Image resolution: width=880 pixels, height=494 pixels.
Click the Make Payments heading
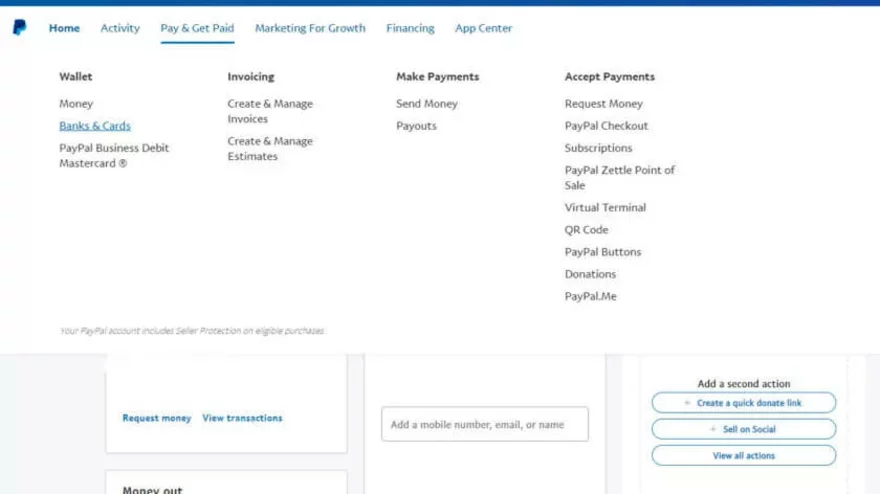tap(438, 77)
